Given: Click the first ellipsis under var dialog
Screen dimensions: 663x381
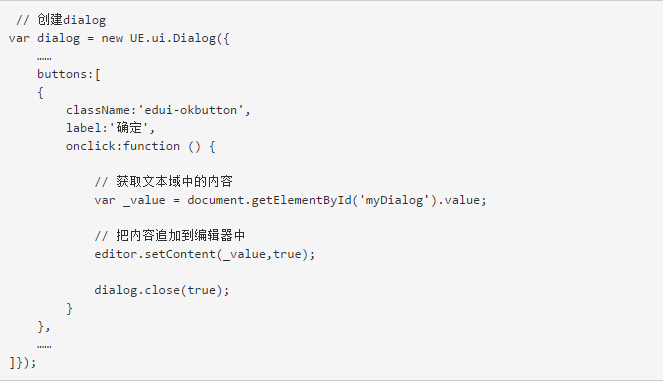Looking at the screenshot, I should [x=44, y=58].
